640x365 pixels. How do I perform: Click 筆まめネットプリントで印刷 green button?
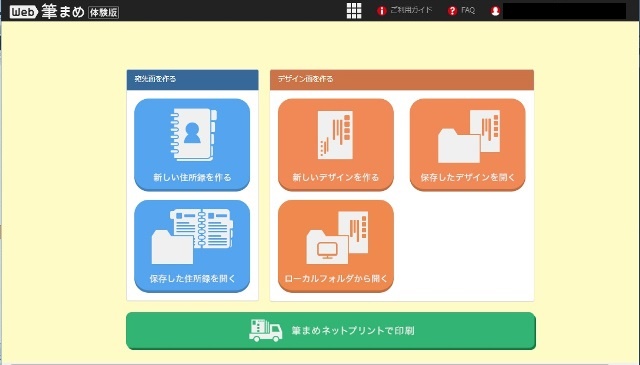tap(331, 331)
